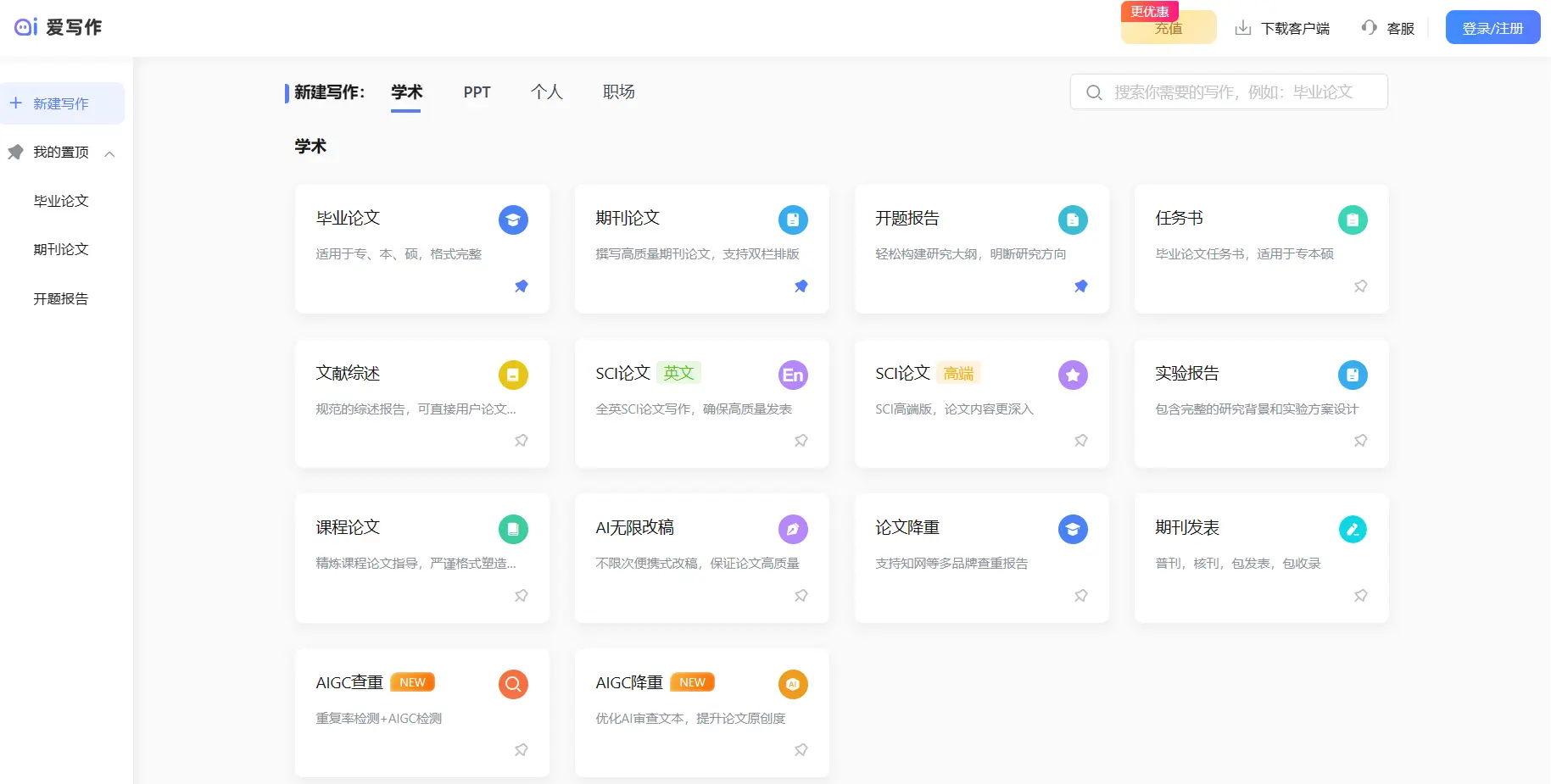The height and width of the screenshot is (784, 1551).
Task: Switch to the PPT tab
Action: pyautogui.click(x=477, y=92)
